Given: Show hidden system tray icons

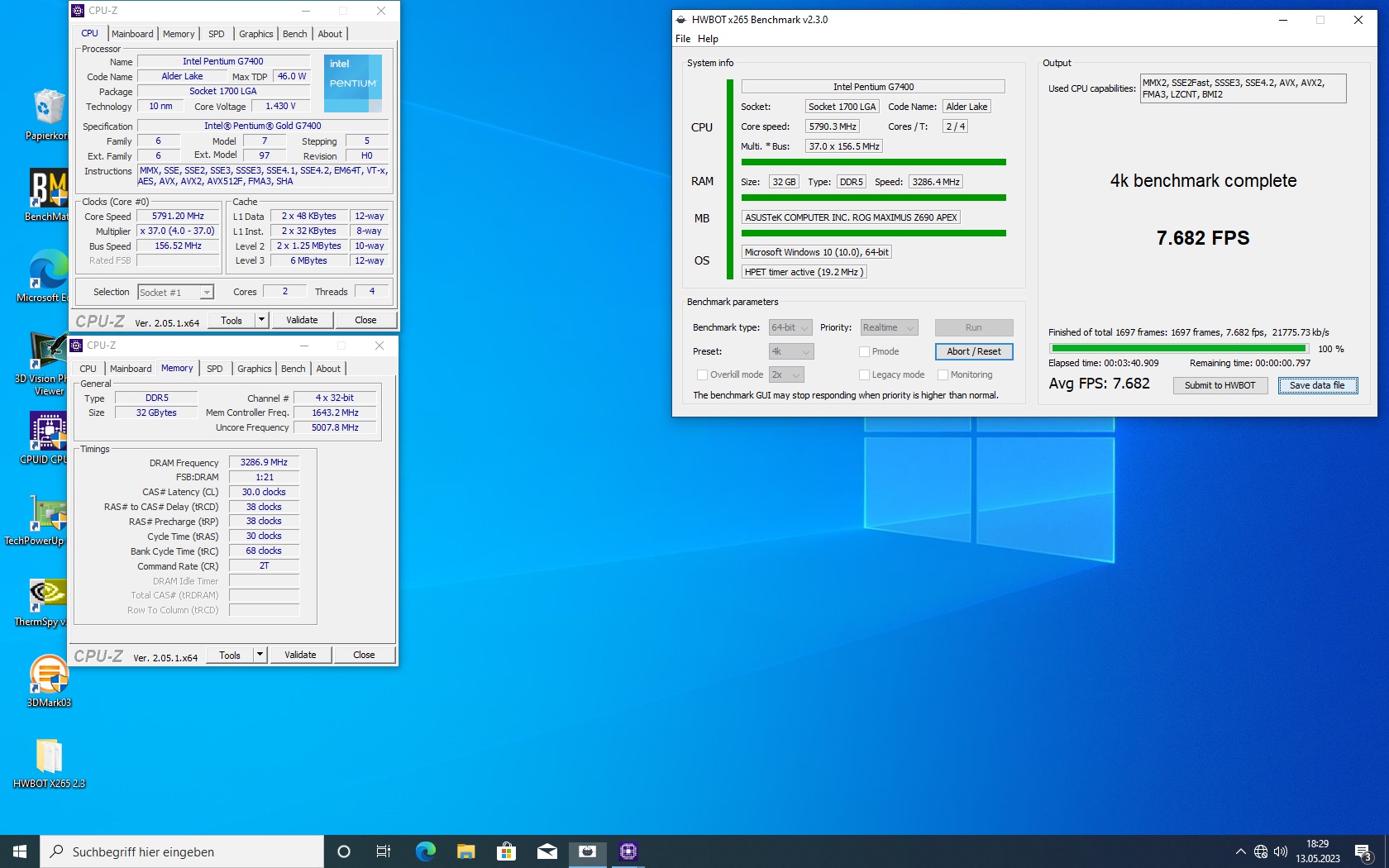Looking at the screenshot, I should pos(1240,851).
